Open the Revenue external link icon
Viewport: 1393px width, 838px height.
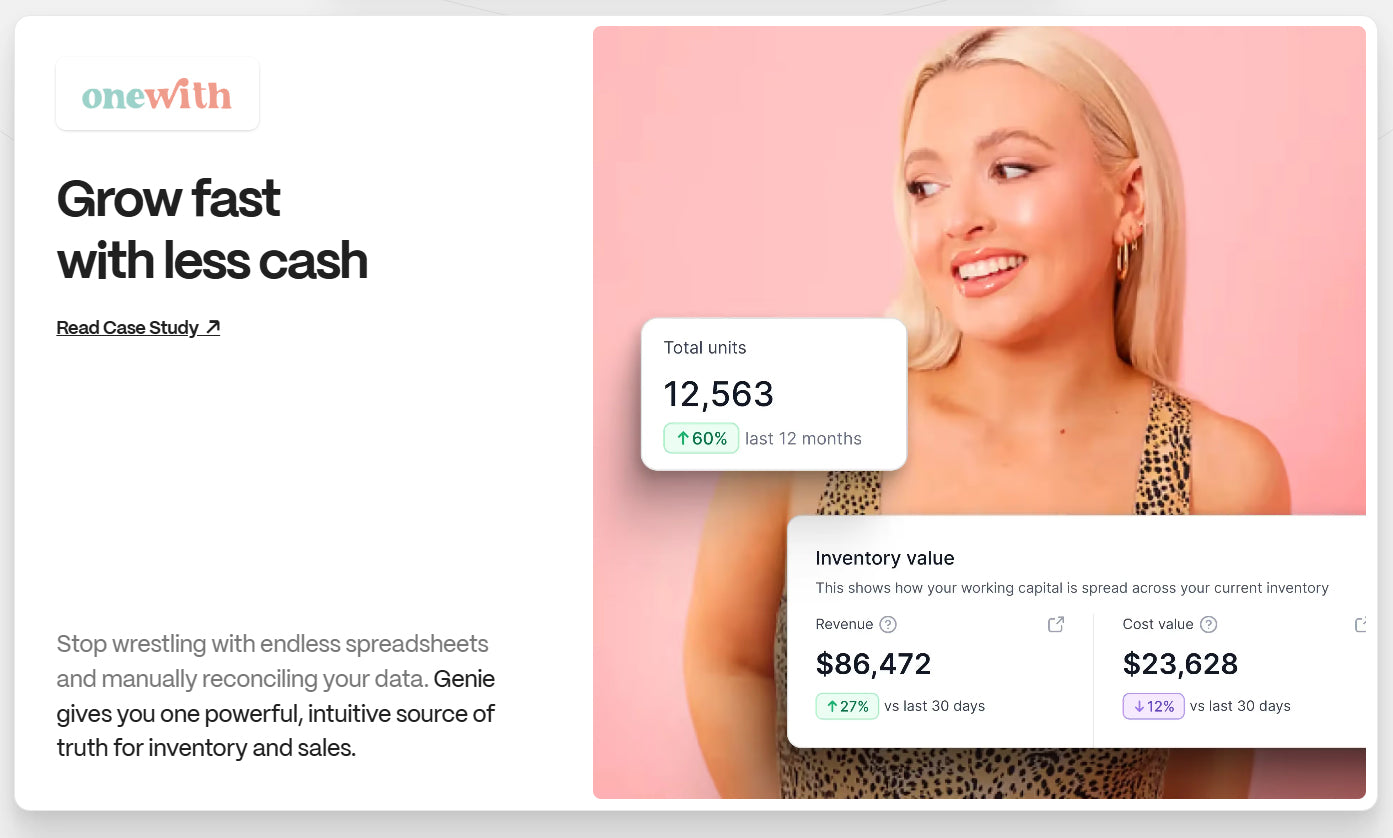(x=1056, y=624)
